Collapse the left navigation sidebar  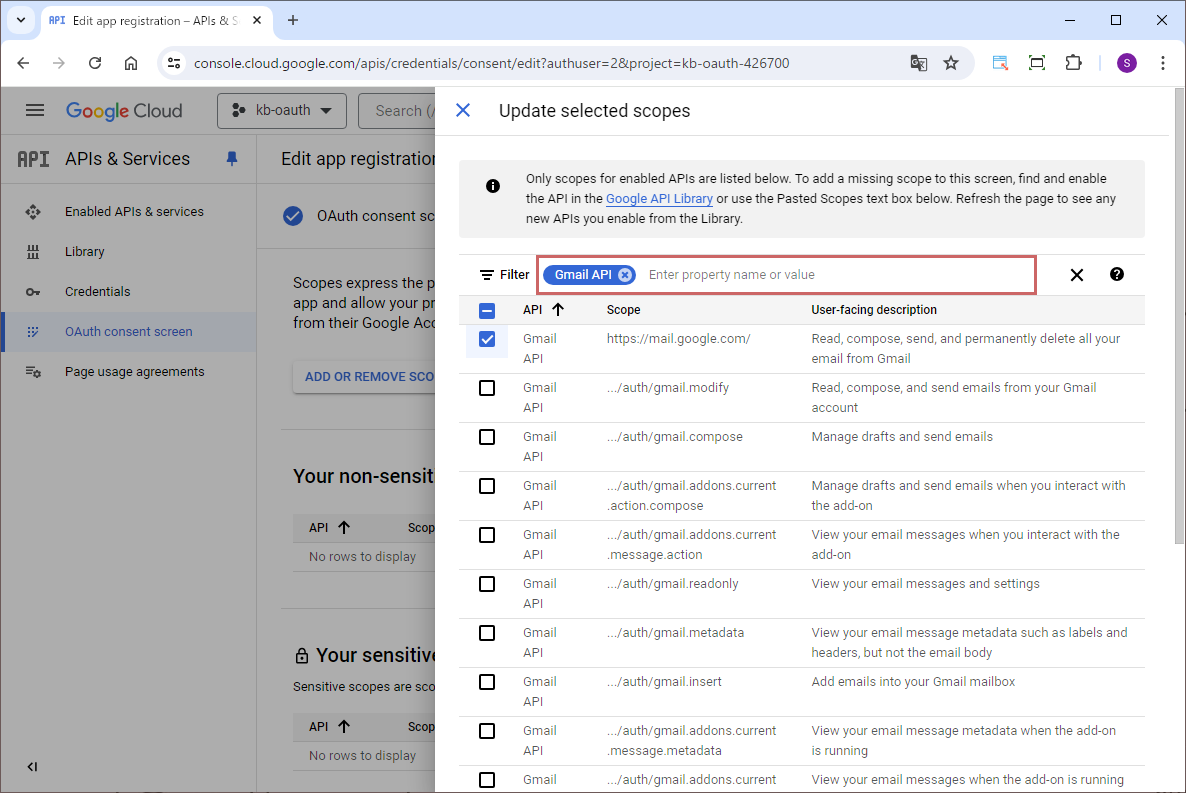[x=32, y=767]
